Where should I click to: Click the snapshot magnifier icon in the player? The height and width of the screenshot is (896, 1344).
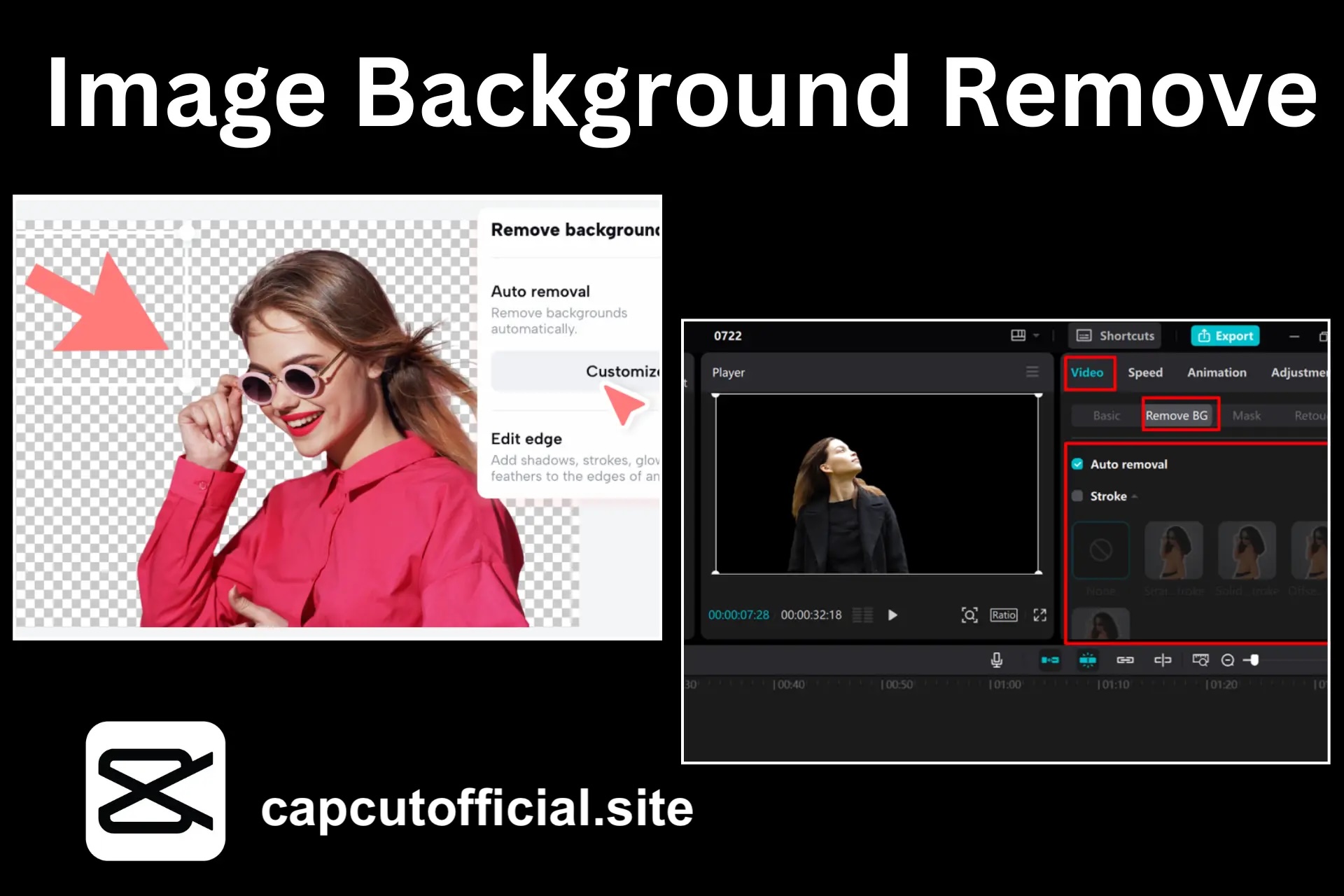coord(969,615)
